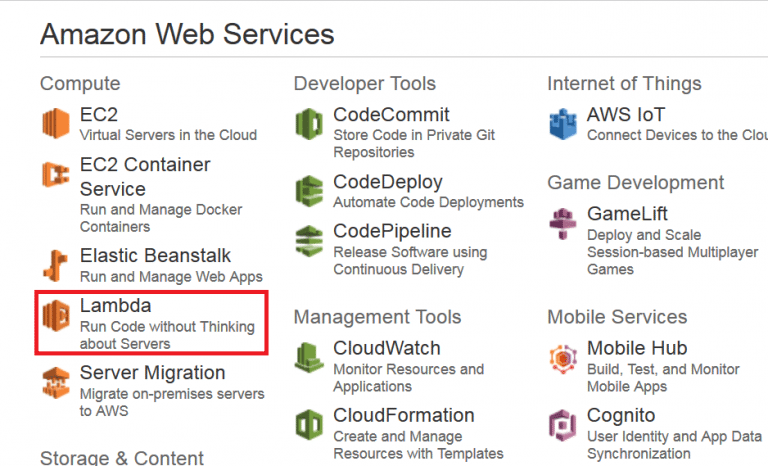This screenshot has width=768, height=466.
Task: Open the Lambda service link
Action: click(116, 306)
